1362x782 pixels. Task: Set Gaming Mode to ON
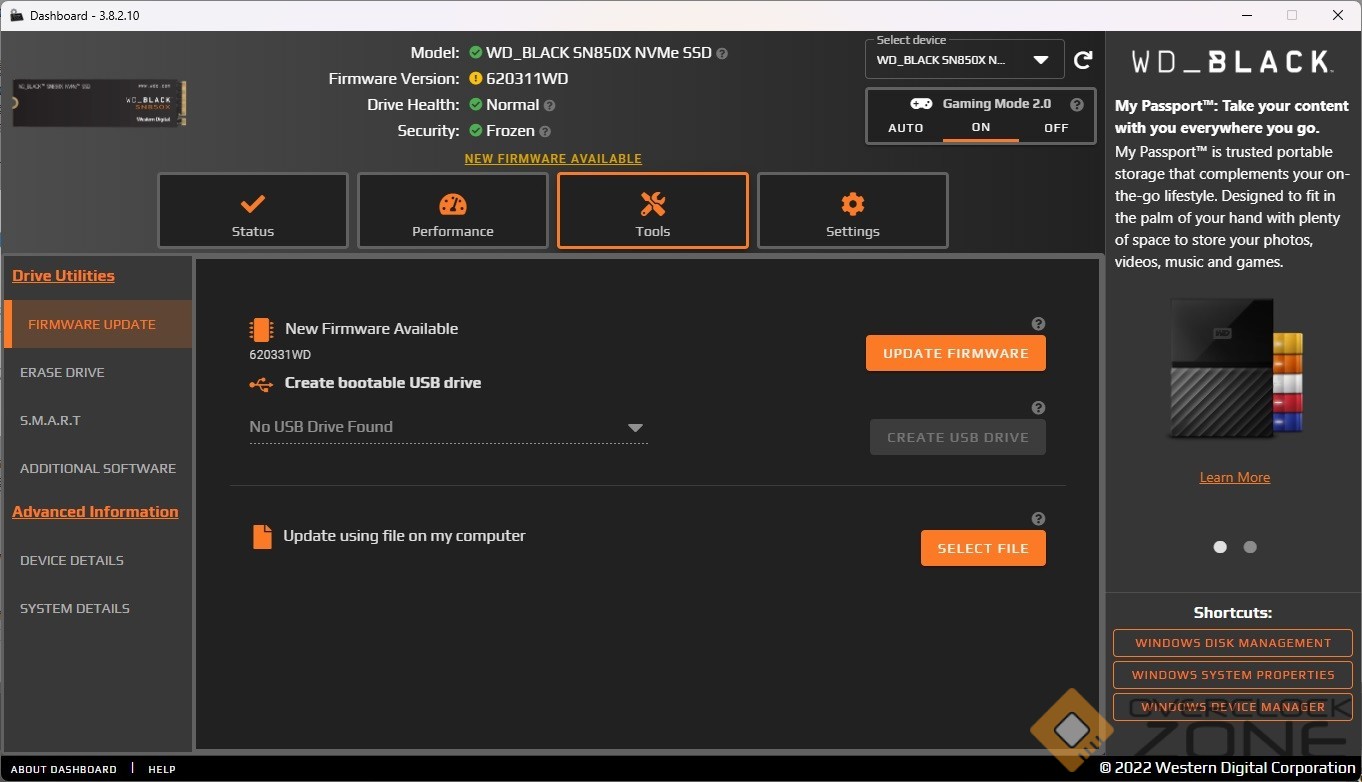(981, 128)
